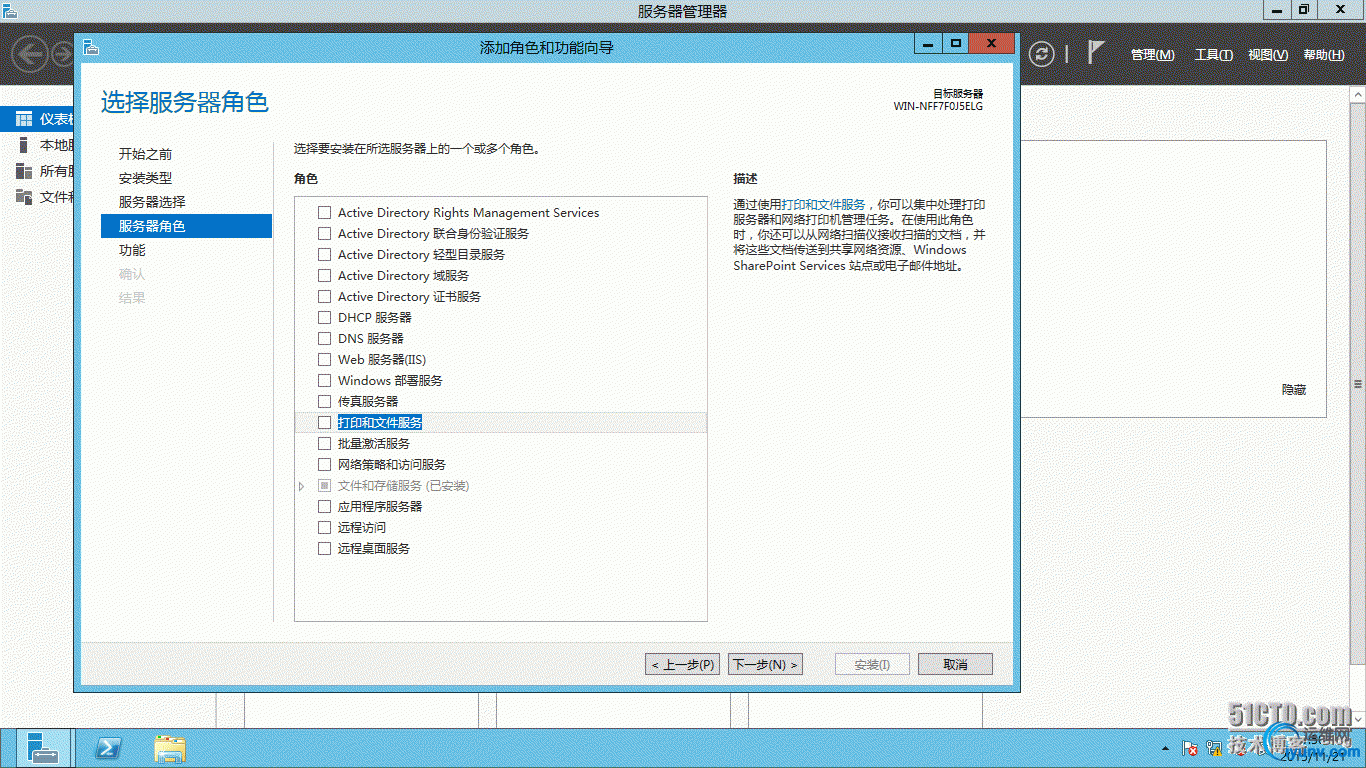Check Active Directory 证书服务
Viewport: 1366px width, 768px height.
324,296
